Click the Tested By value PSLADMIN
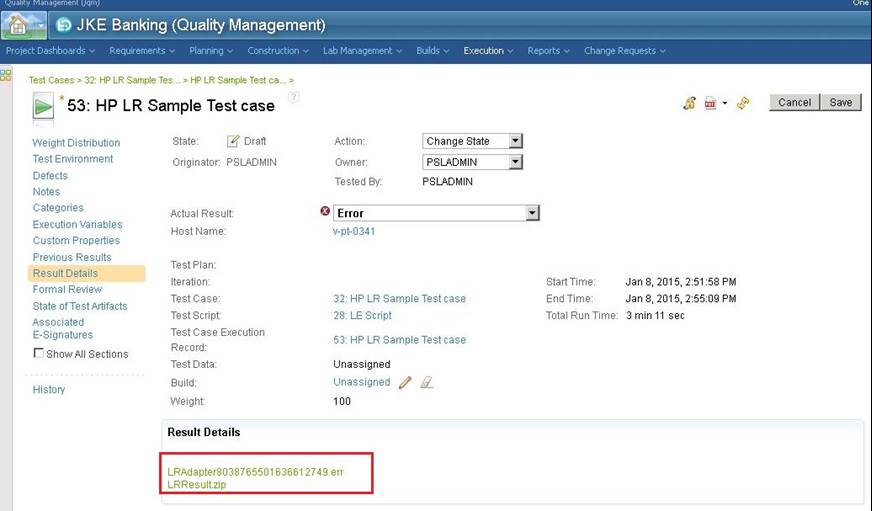Image resolution: width=872 pixels, height=511 pixels. pos(447,182)
